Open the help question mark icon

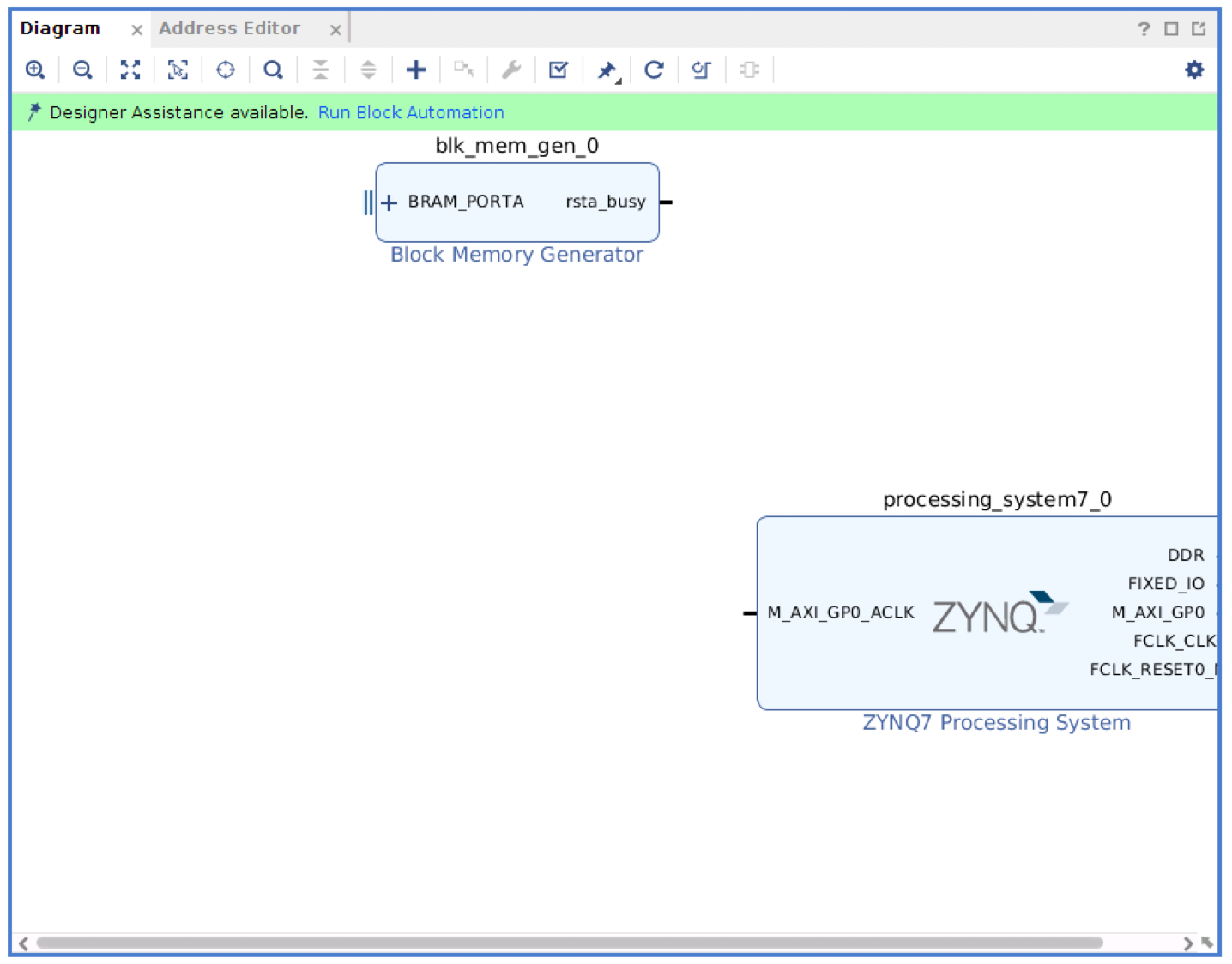[1144, 29]
